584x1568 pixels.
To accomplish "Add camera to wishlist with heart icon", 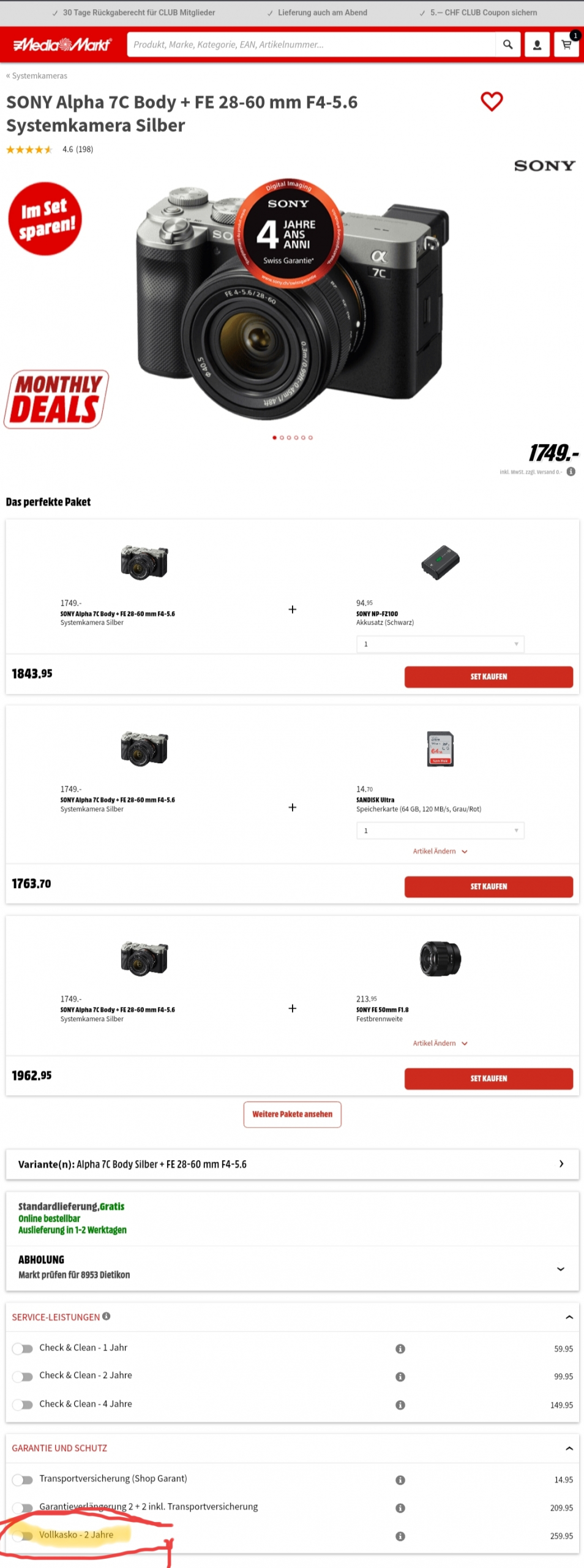I will [492, 101].
